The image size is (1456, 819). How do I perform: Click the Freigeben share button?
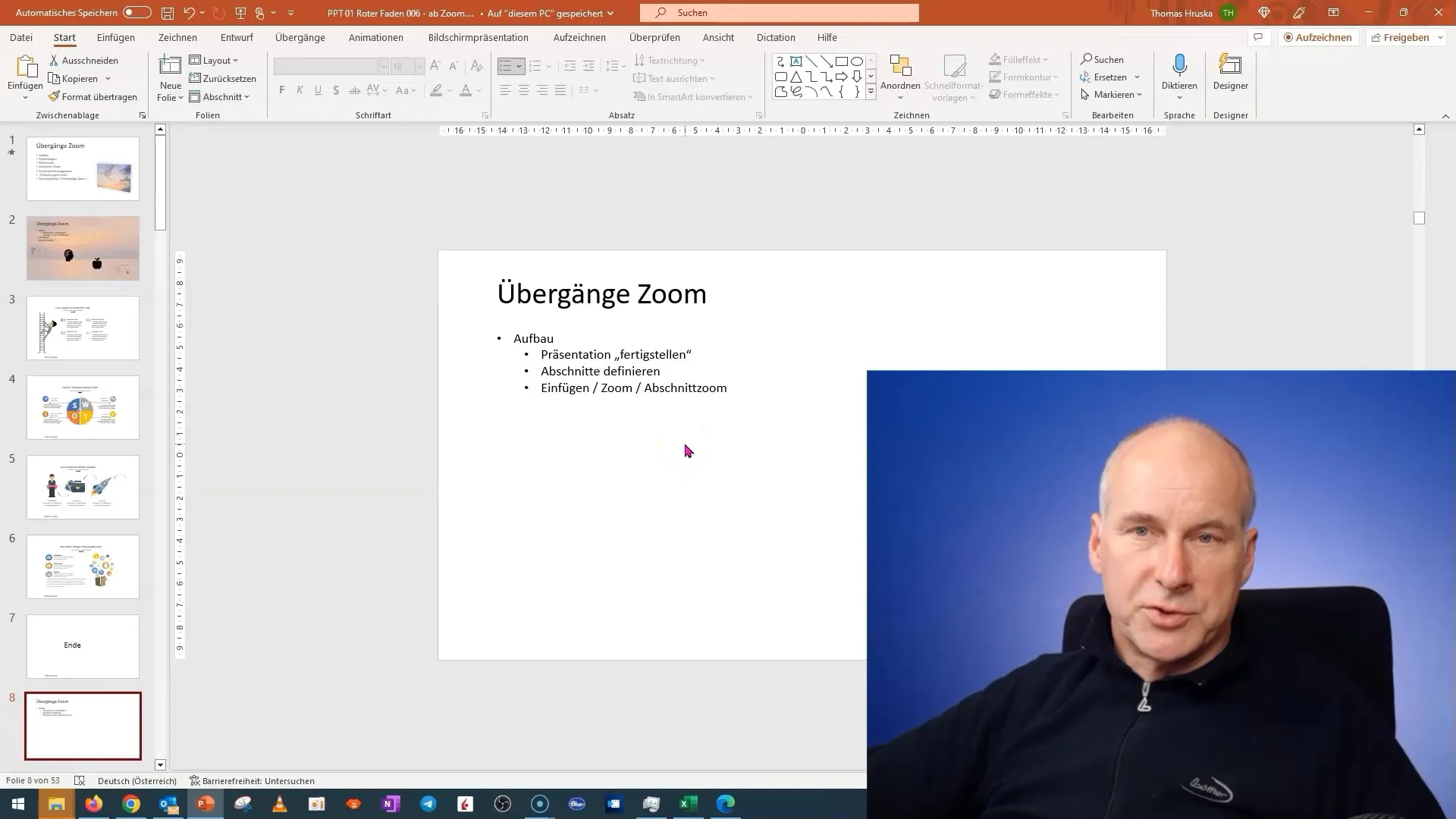[1407, 37]
